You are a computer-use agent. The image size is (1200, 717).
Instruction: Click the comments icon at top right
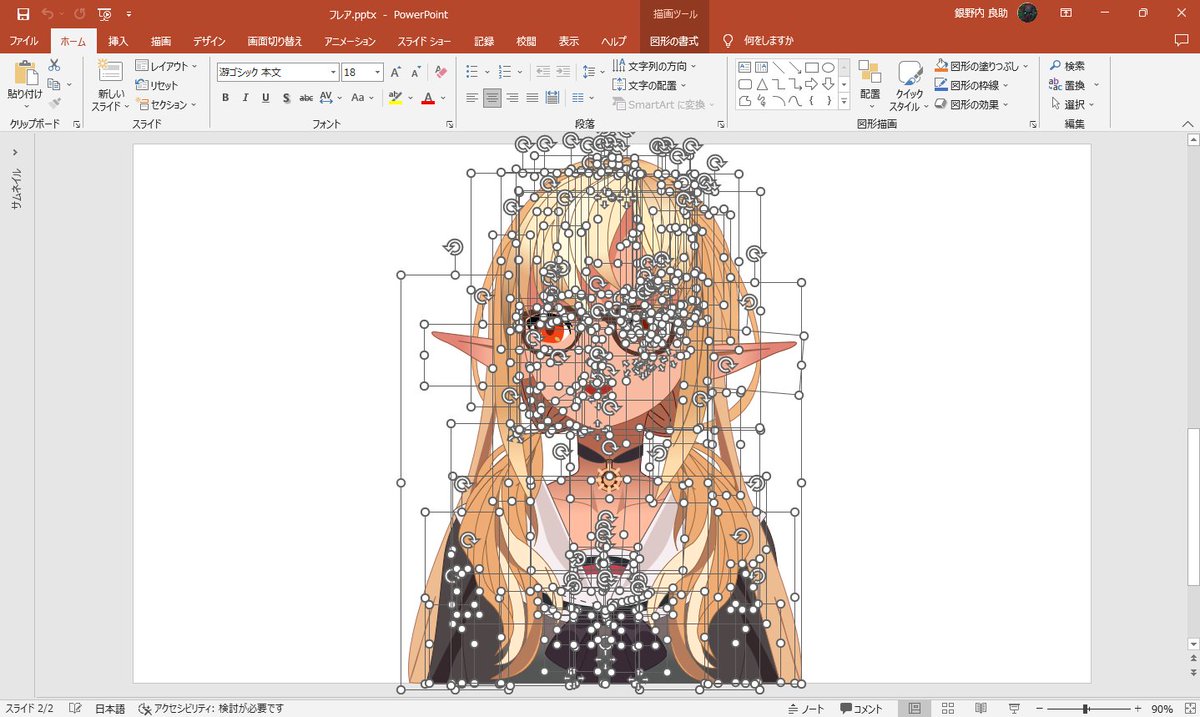coord(1181,41)
